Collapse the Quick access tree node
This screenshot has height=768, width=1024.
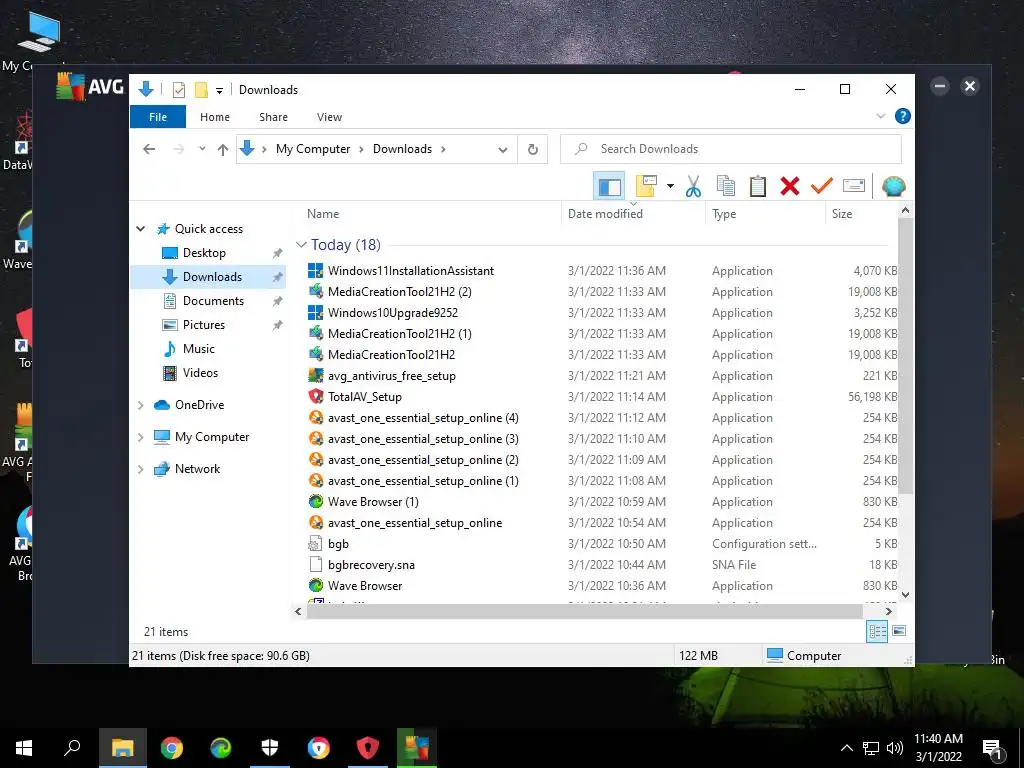click(140, 229)
